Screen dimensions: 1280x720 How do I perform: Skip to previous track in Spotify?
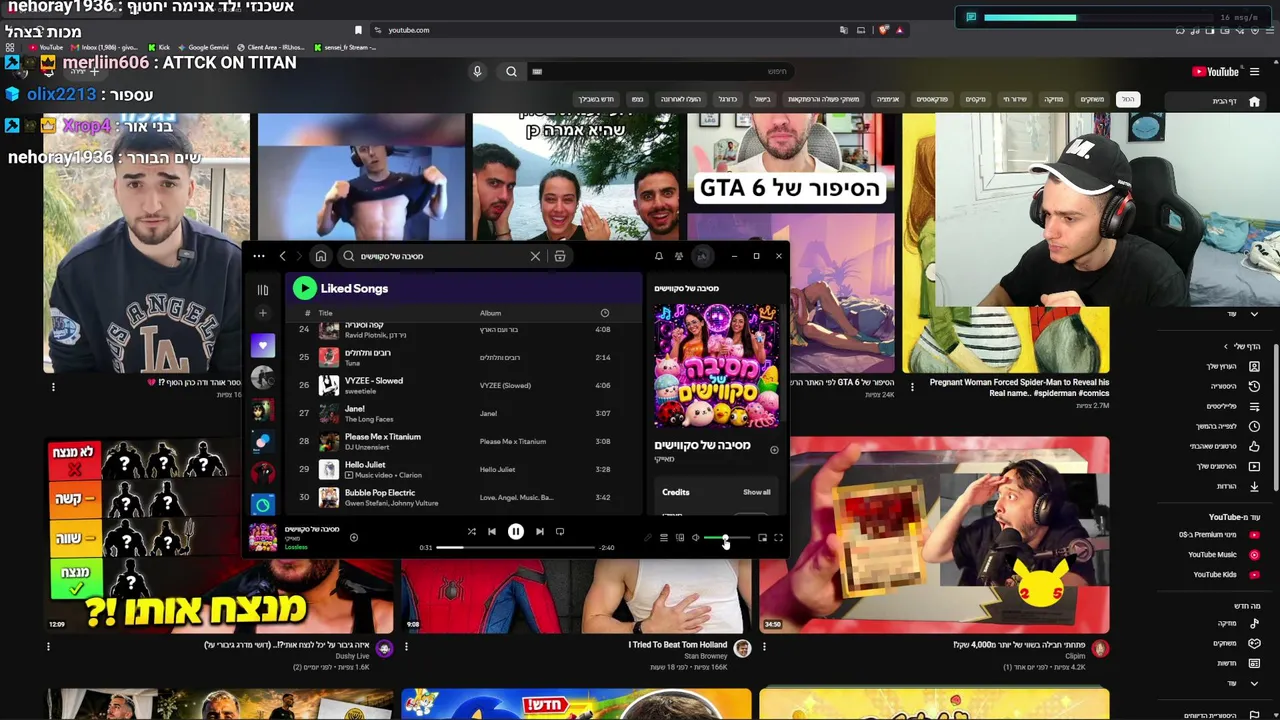click(x=492, y=532)
